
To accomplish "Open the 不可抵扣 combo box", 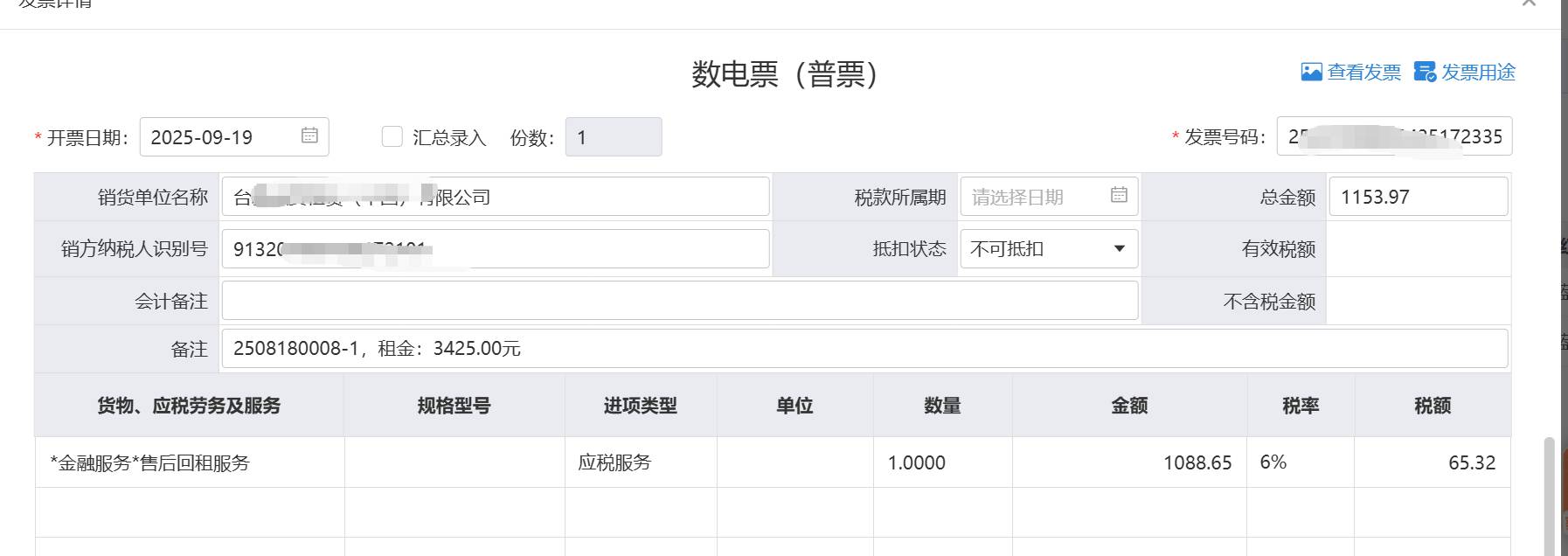I will click(1040, 249).
